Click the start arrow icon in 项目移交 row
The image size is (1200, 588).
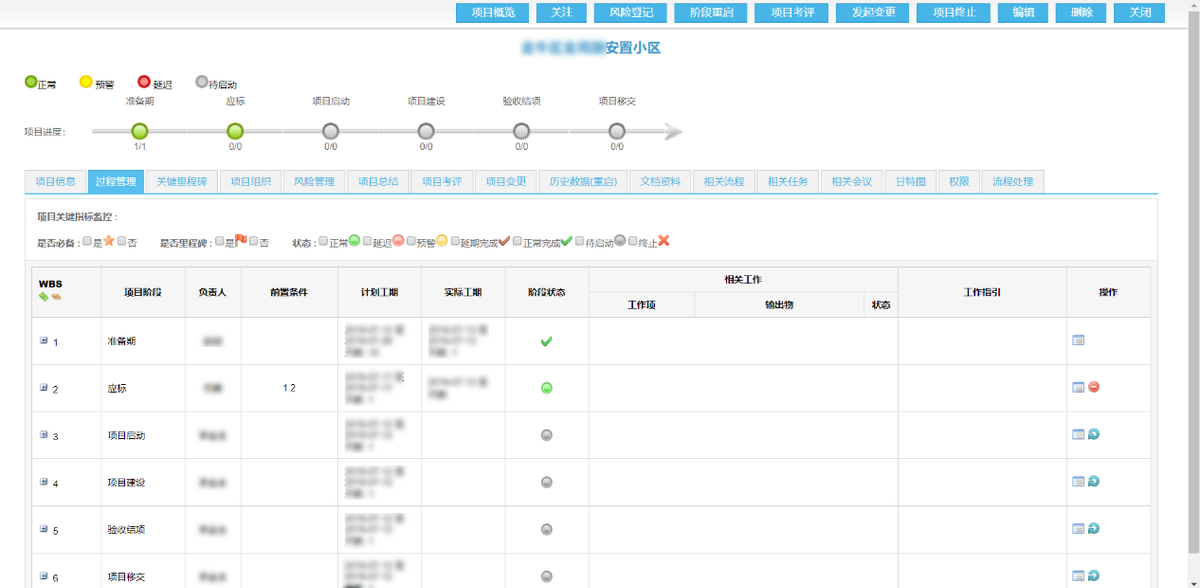(x=1094, y=575)
